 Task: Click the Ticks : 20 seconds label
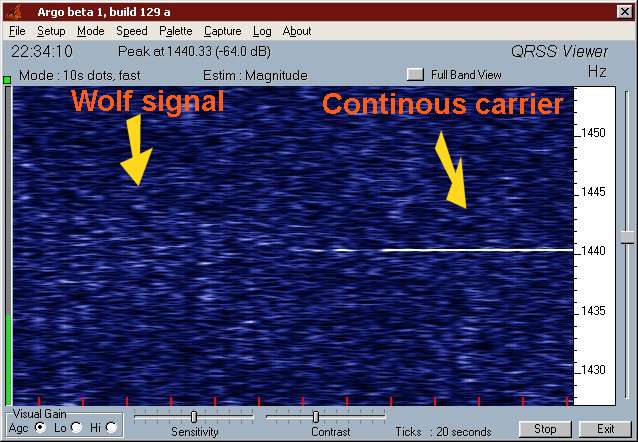point(444,431)
